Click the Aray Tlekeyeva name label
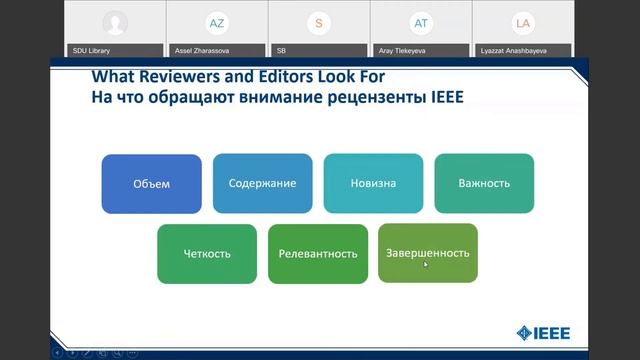The height and width of the screenshot is (360, 640). (x=421, y=51)
